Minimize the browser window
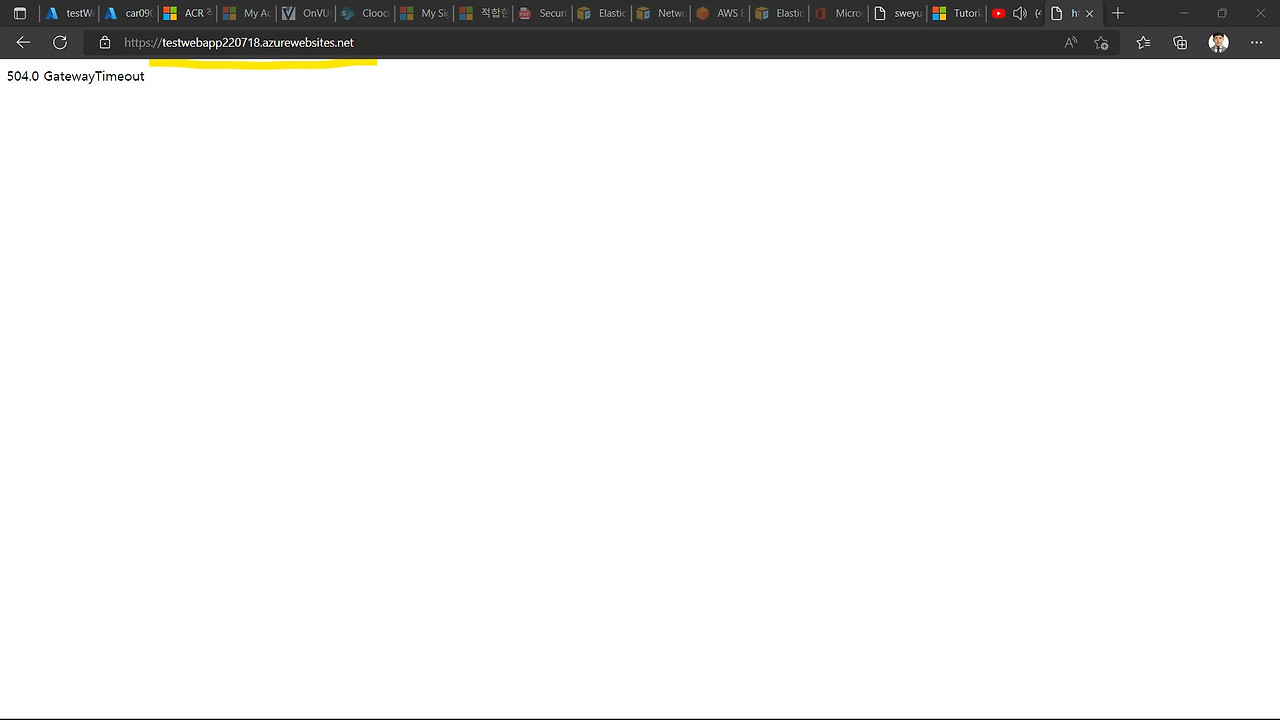 [1185, 14]
